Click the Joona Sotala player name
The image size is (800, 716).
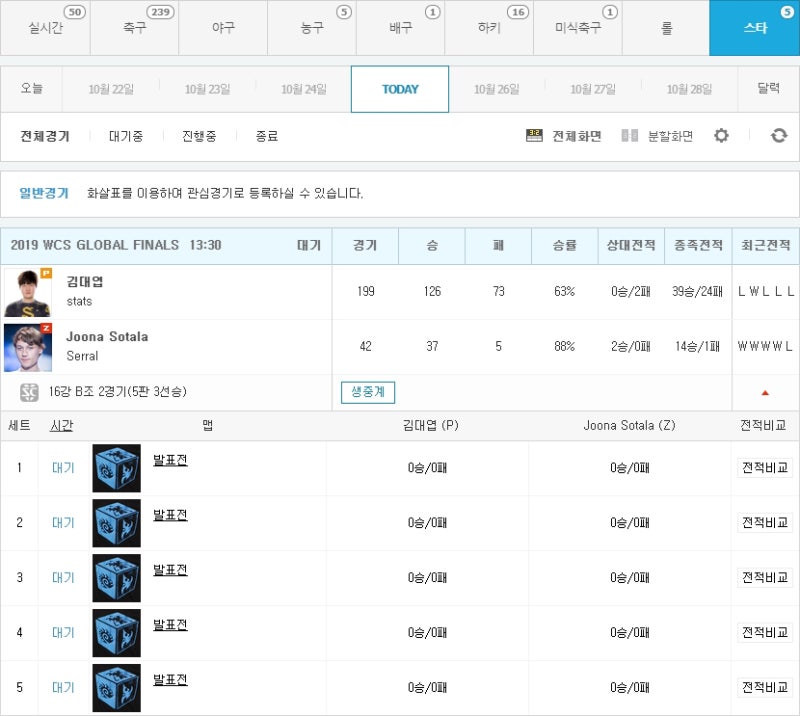107,337
